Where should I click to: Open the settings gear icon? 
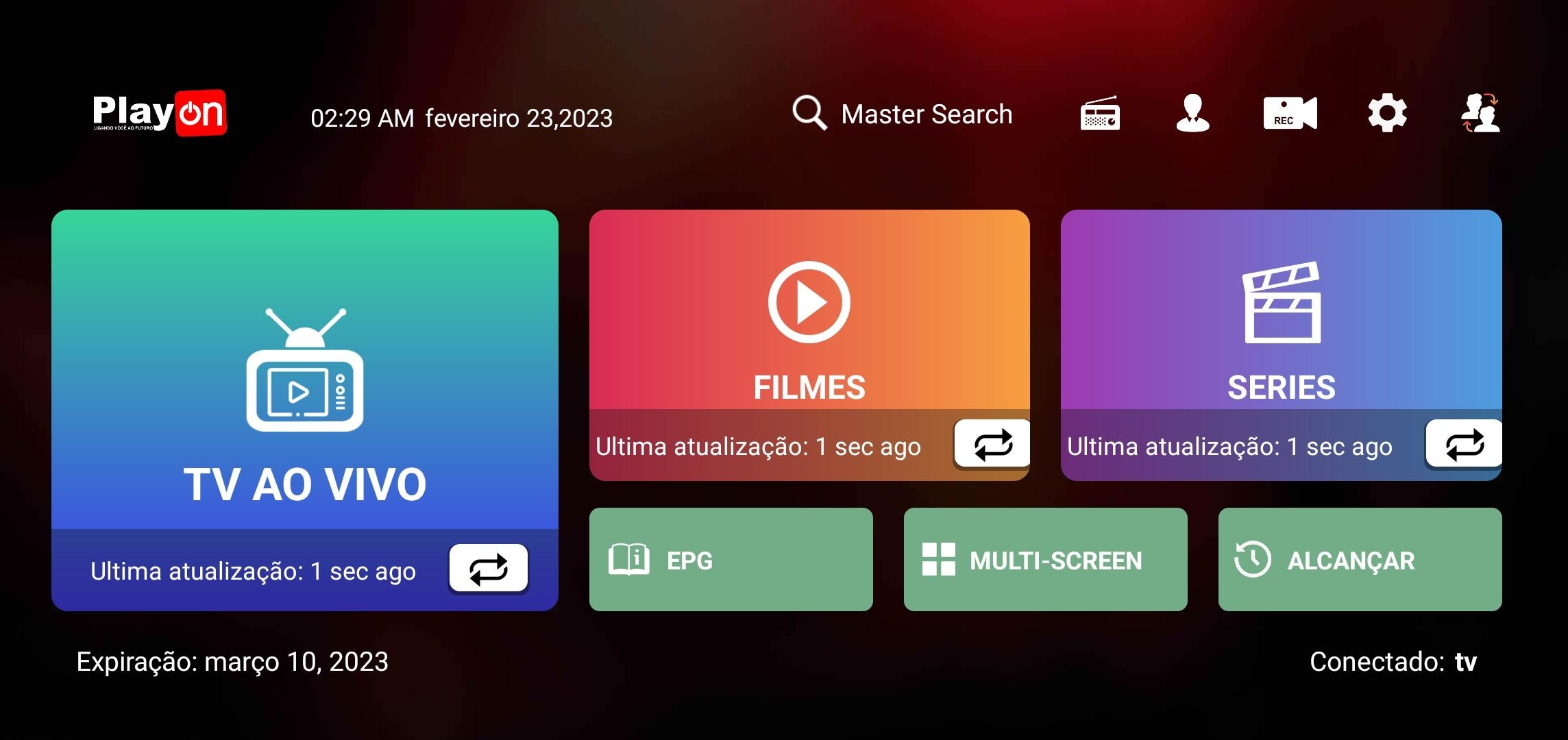[x=1387, y=114]
